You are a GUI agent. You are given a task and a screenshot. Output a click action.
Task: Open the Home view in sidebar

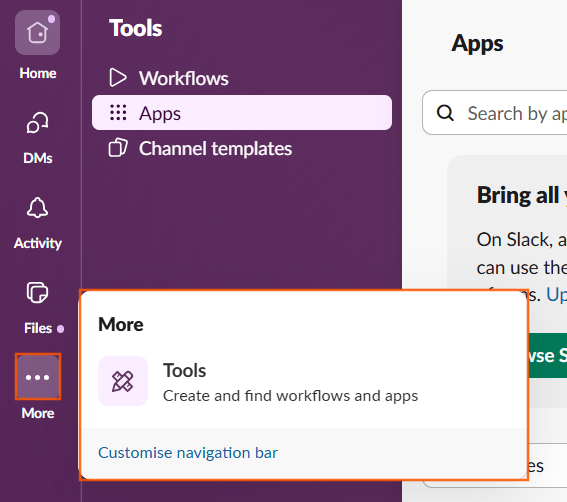click(37, 33)
